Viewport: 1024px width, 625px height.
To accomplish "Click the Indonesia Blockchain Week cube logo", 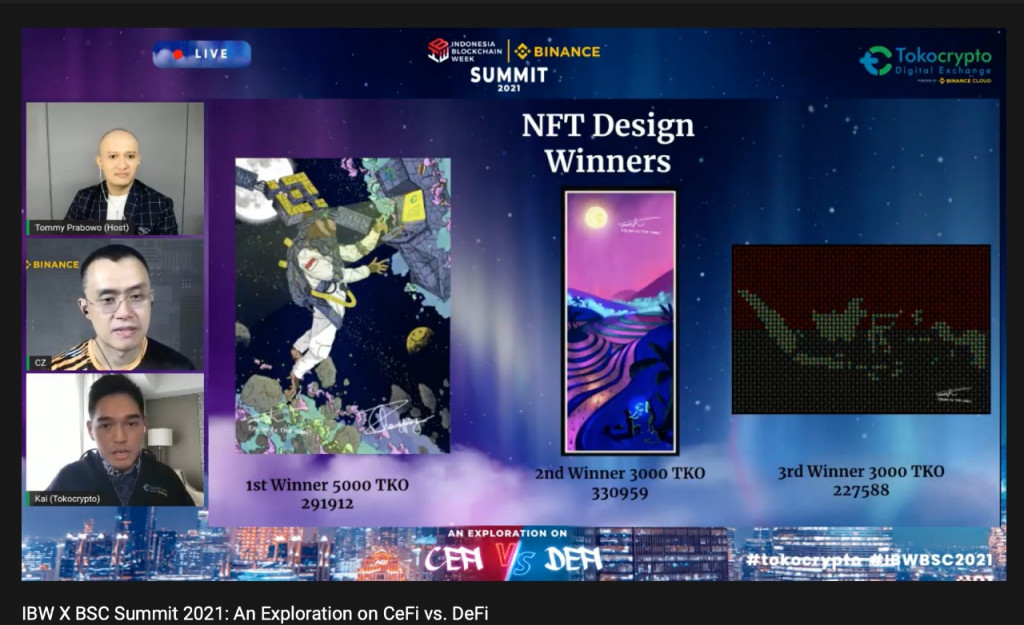I will pos(438,51).
